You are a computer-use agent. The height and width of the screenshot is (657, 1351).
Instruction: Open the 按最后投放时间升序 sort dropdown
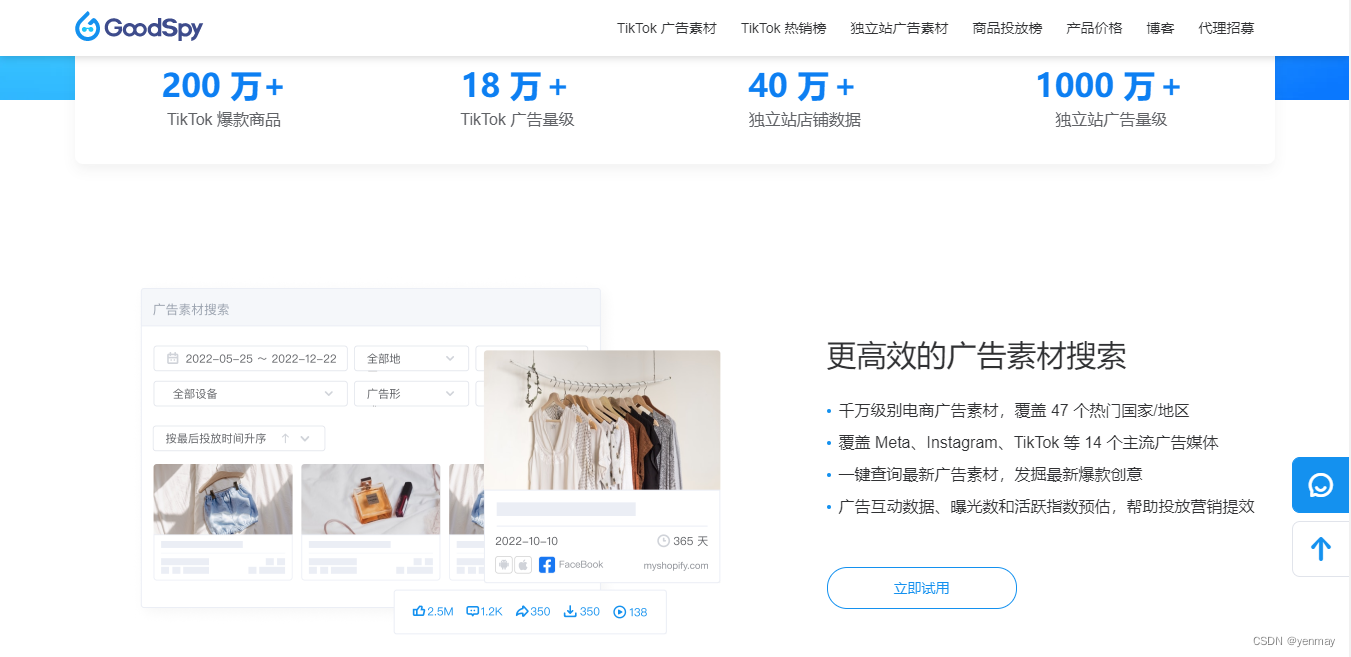point(239,438)
